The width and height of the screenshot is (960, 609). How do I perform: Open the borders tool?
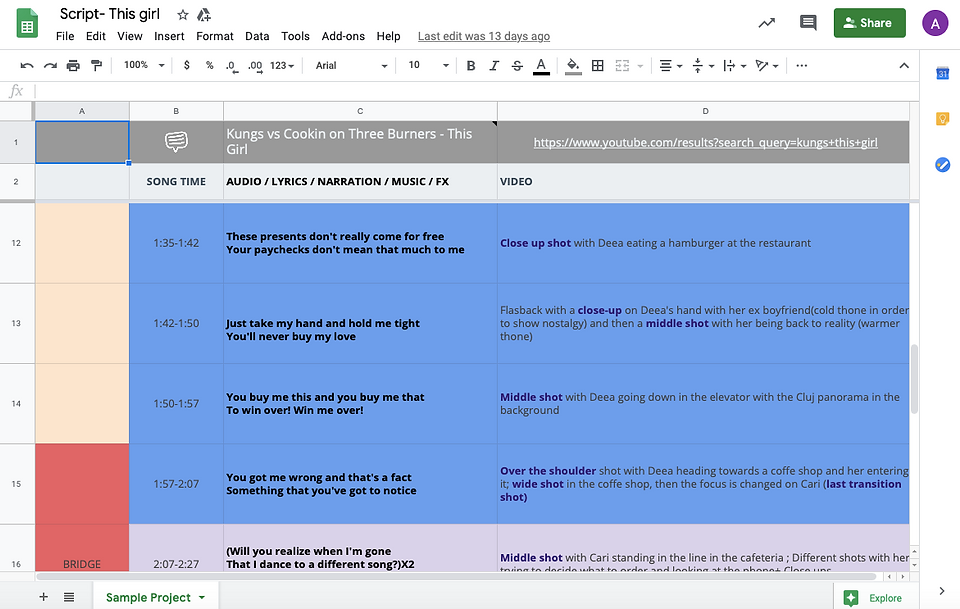[x=598, y=65]
